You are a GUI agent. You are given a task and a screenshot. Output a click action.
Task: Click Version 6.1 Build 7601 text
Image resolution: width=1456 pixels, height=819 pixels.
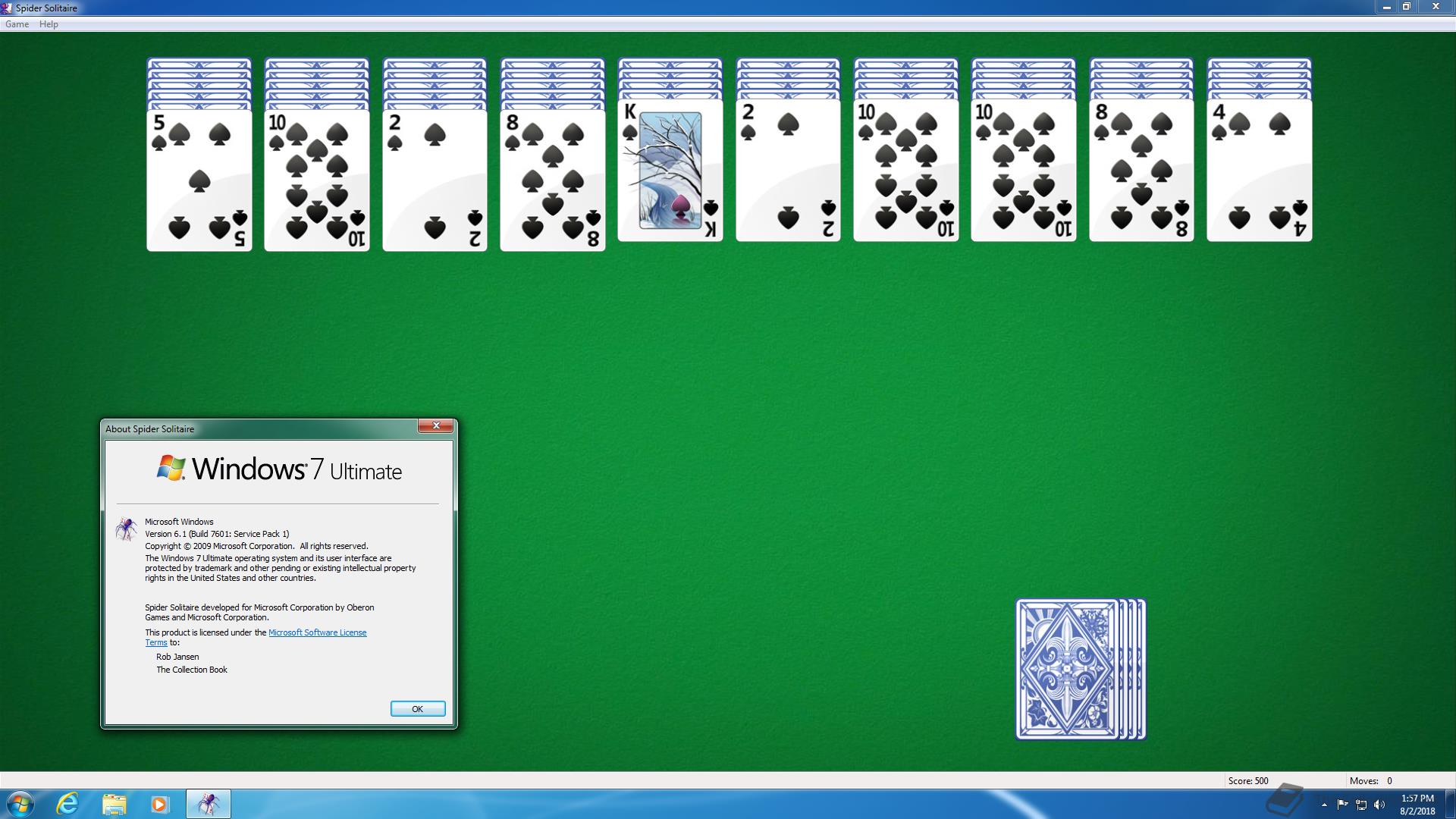pyautogui.click(x=217, y=534)
